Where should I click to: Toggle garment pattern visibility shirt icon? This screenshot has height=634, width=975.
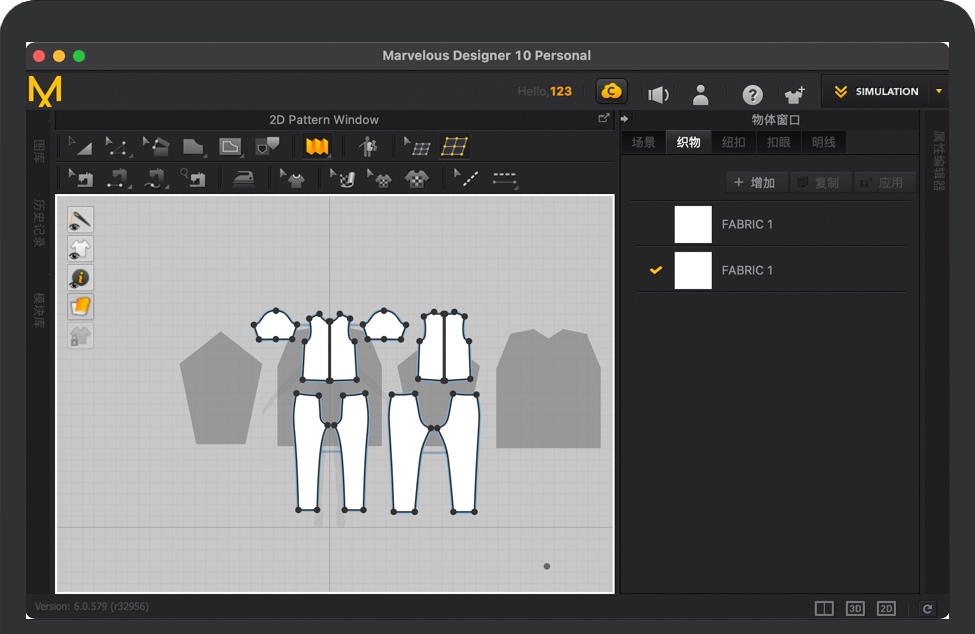click(80, 249)
